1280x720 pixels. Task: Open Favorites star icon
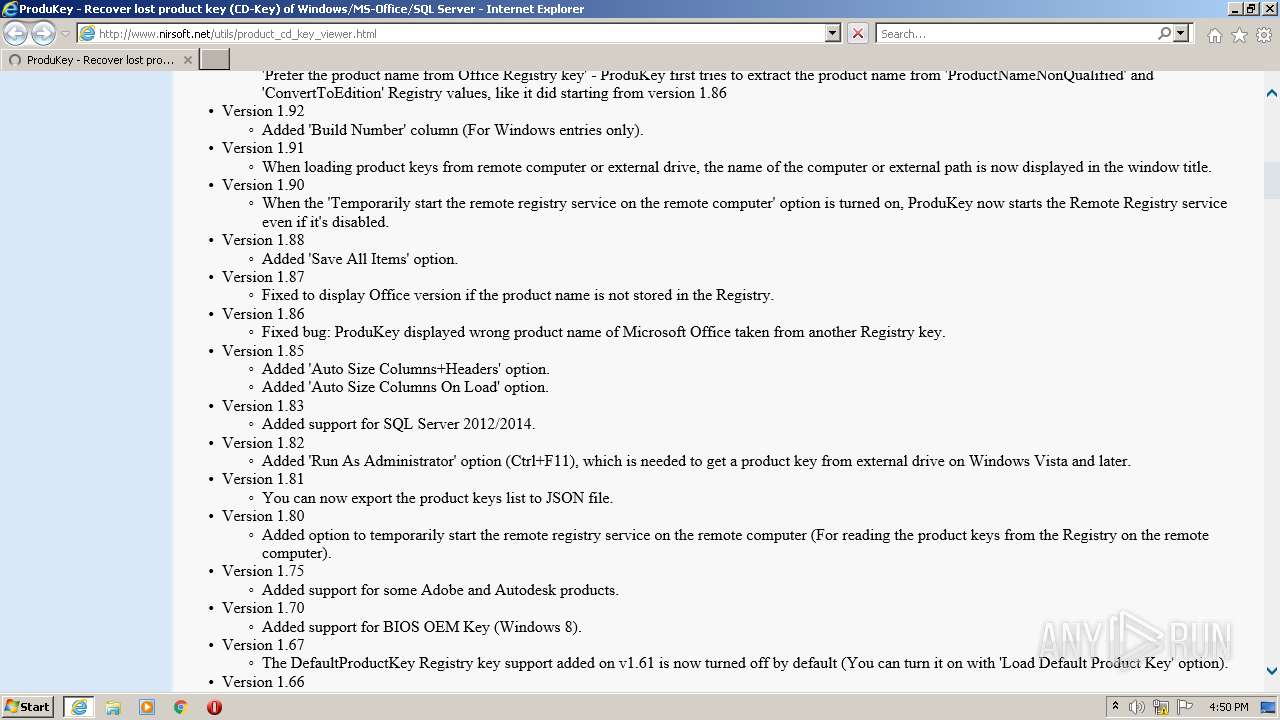(1239, 35)
